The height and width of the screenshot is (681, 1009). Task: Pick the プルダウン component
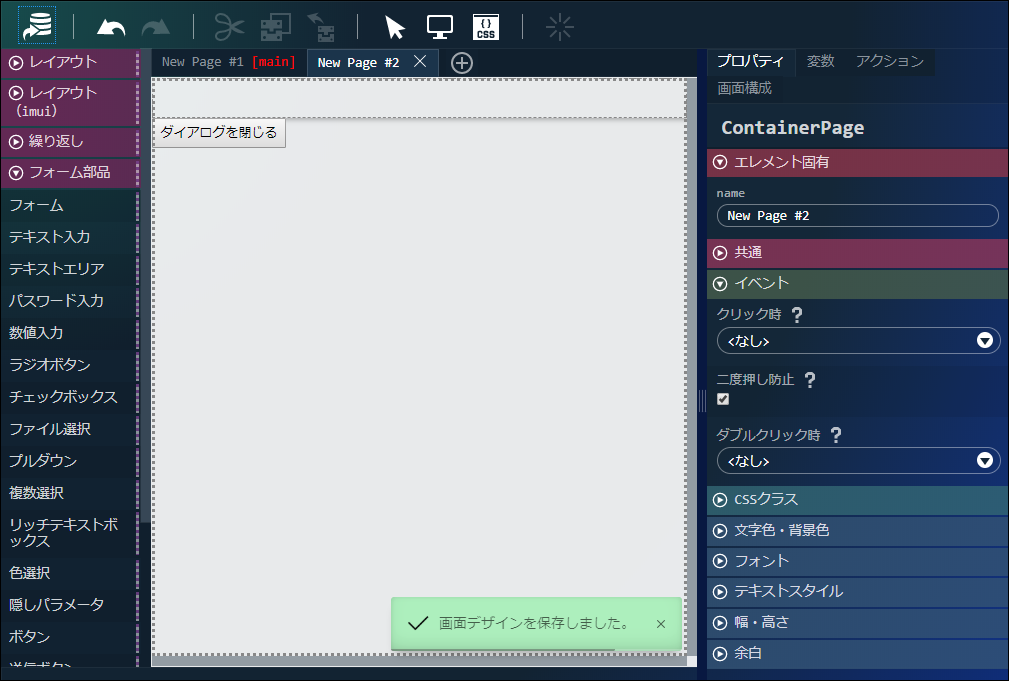pyautogui.click(x=69, y=461)
